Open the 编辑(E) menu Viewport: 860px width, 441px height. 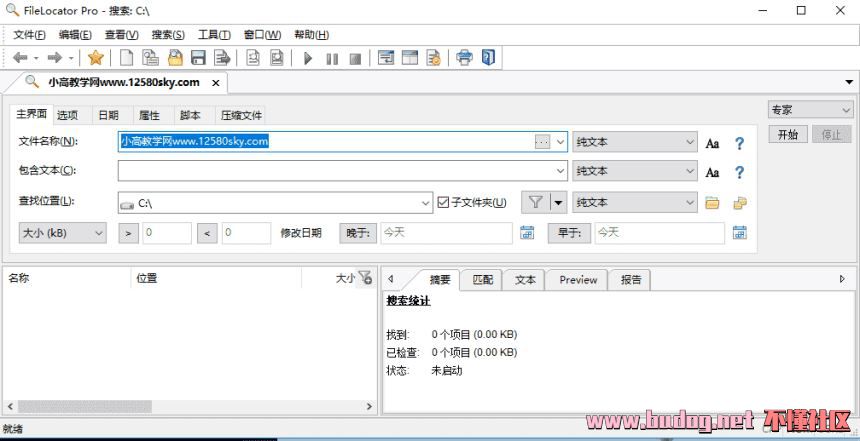[x=75, y=35]
